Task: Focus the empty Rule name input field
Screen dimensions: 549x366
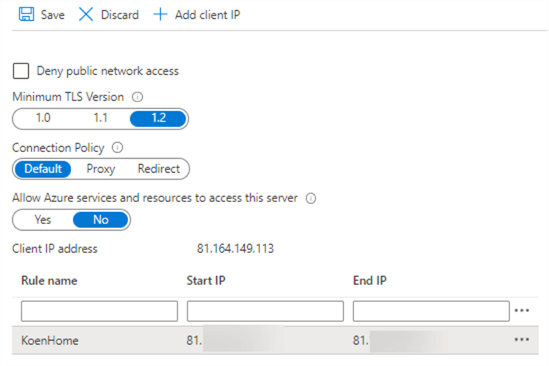Action: (99, 311)
